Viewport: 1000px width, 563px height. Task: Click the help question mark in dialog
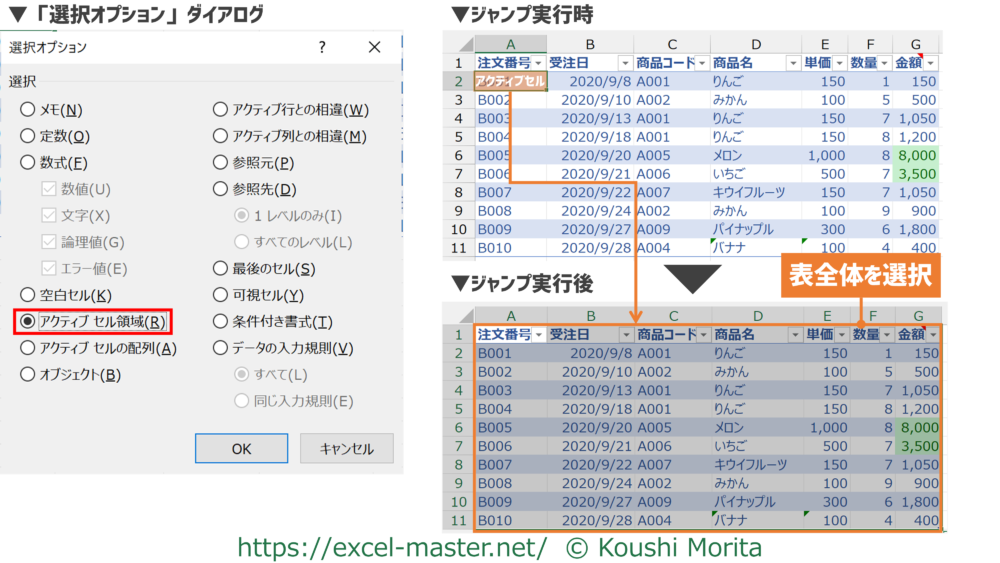point(322,47)
